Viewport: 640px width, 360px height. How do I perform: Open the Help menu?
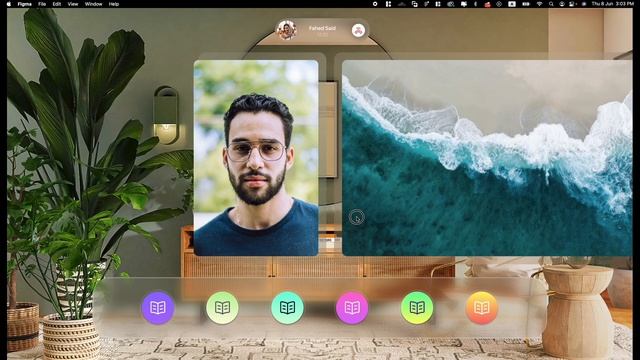point(114,4)
